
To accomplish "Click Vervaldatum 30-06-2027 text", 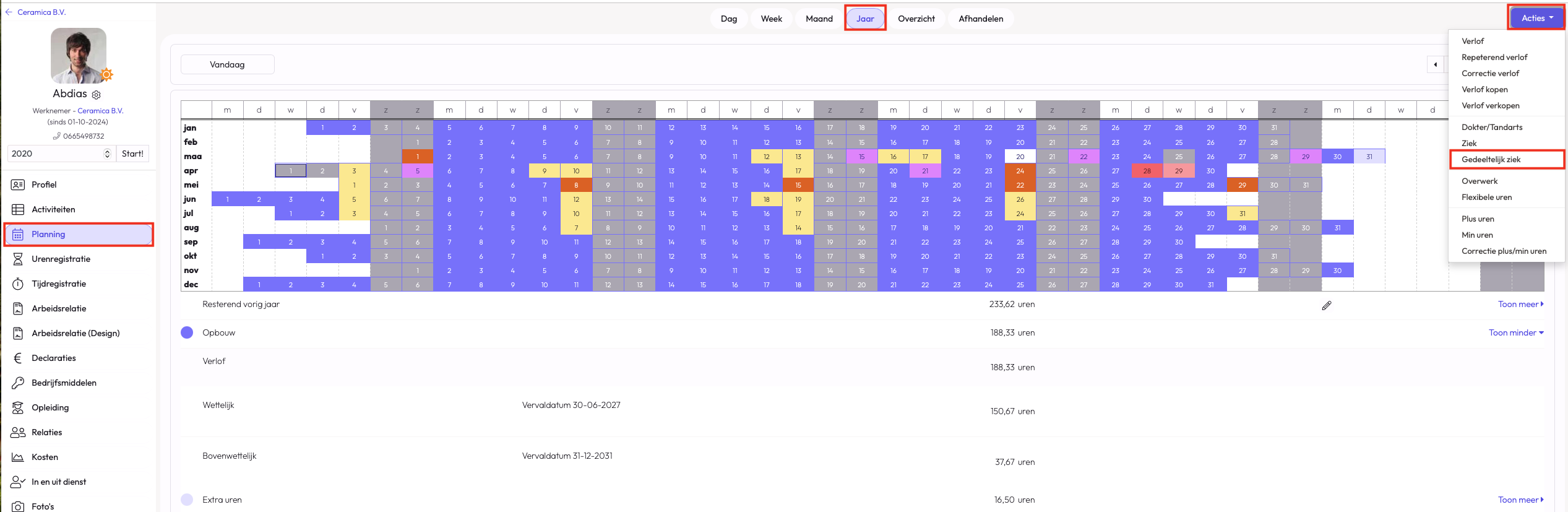I will (571, 405).
